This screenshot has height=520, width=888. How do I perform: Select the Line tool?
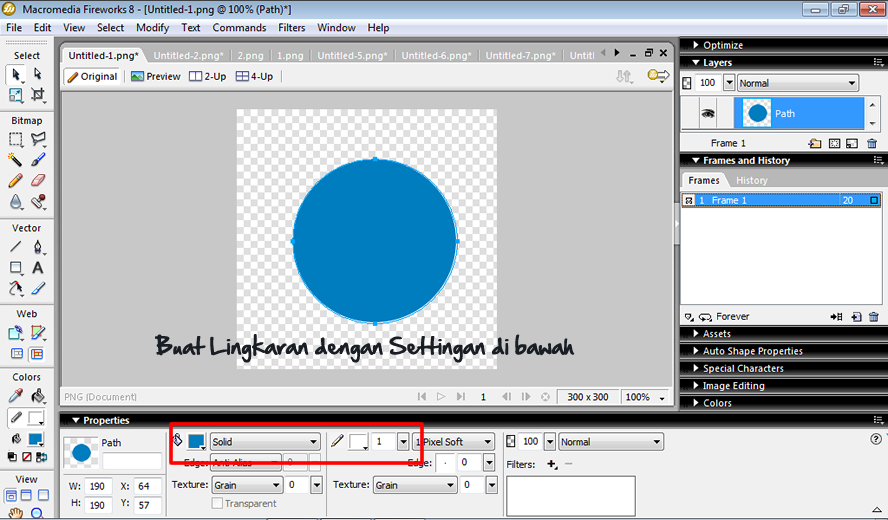(15, 247)
